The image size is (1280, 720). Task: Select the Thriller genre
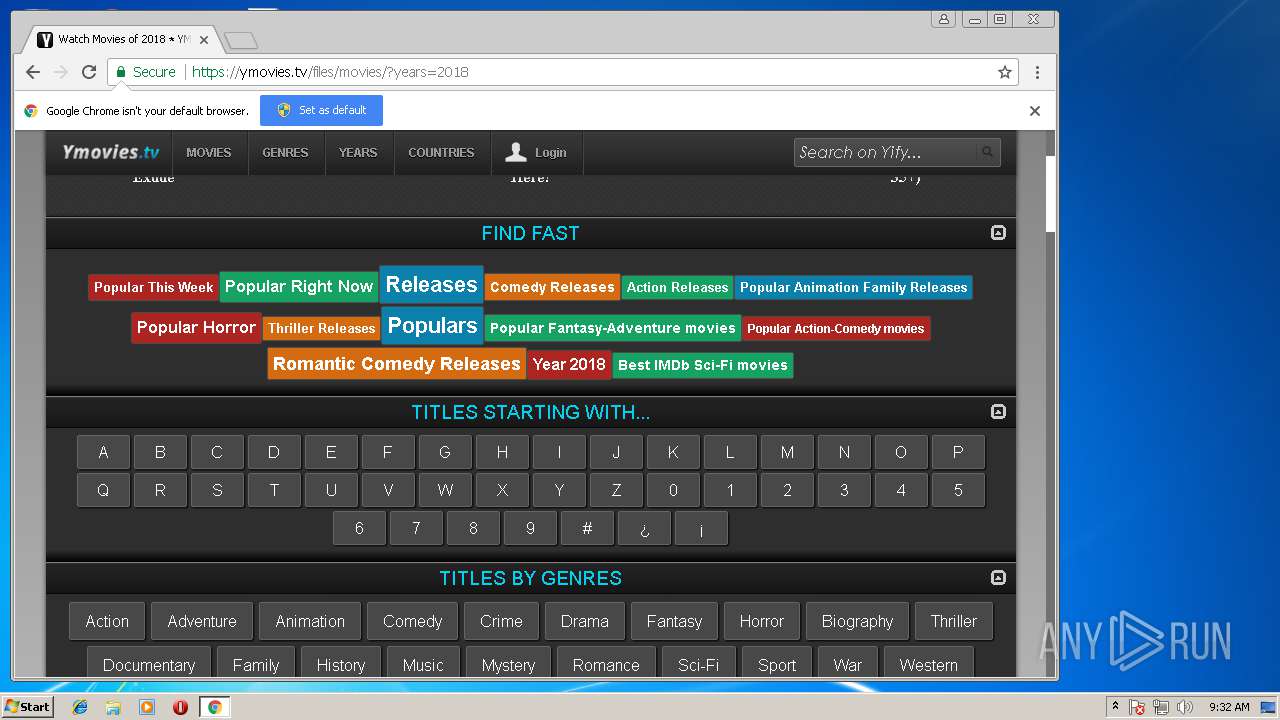tap(954, 621)
